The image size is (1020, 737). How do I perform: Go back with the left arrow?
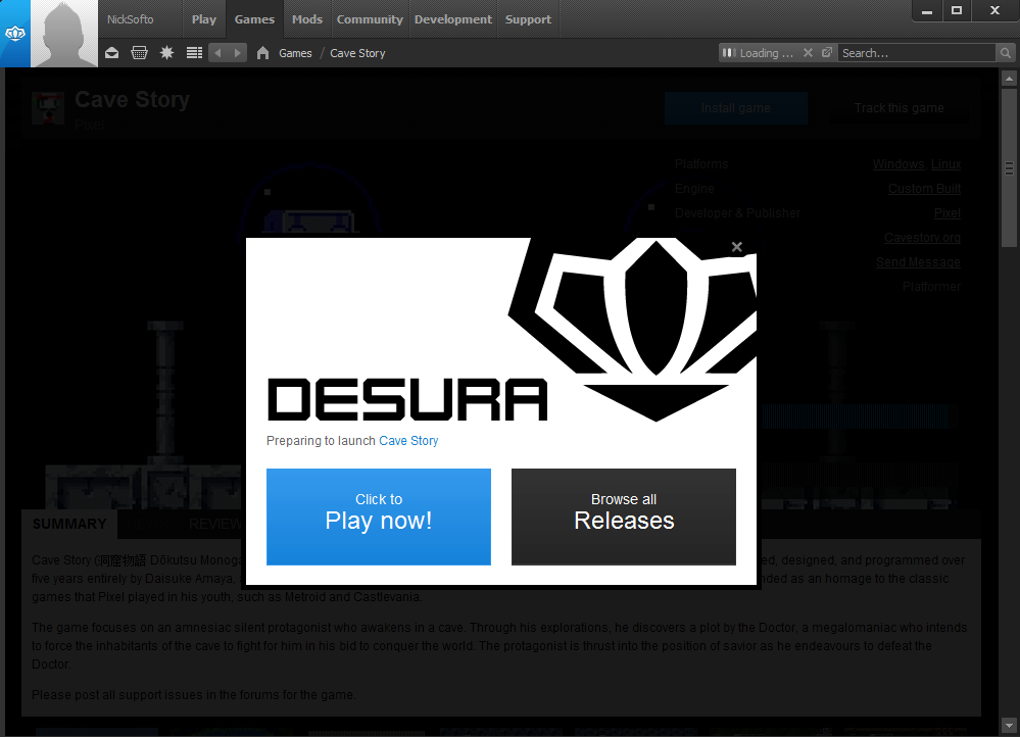click(x=218, y=53)
